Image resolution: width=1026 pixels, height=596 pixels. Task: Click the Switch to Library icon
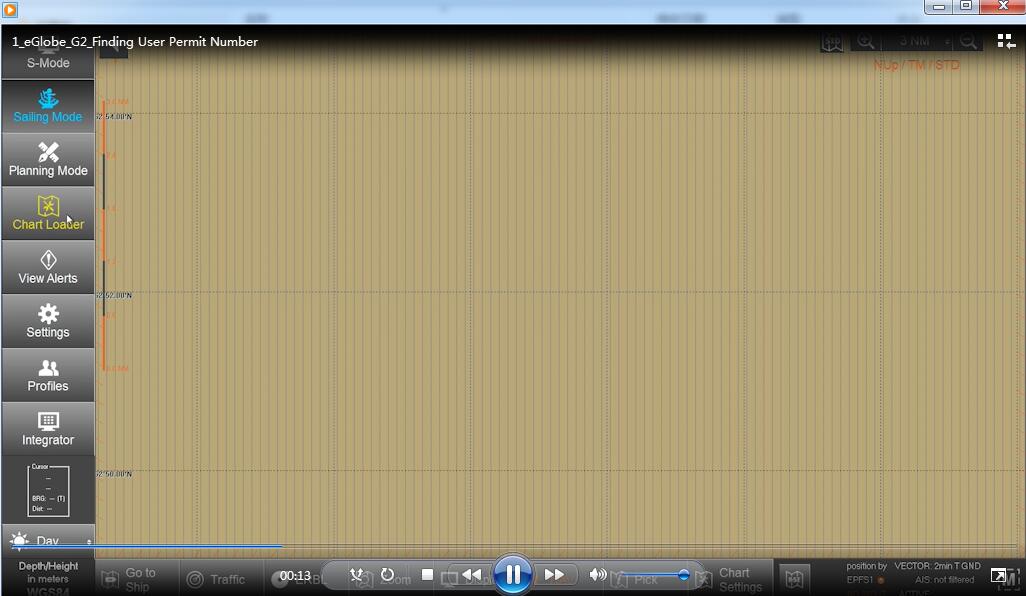(x=1006, y=42)
